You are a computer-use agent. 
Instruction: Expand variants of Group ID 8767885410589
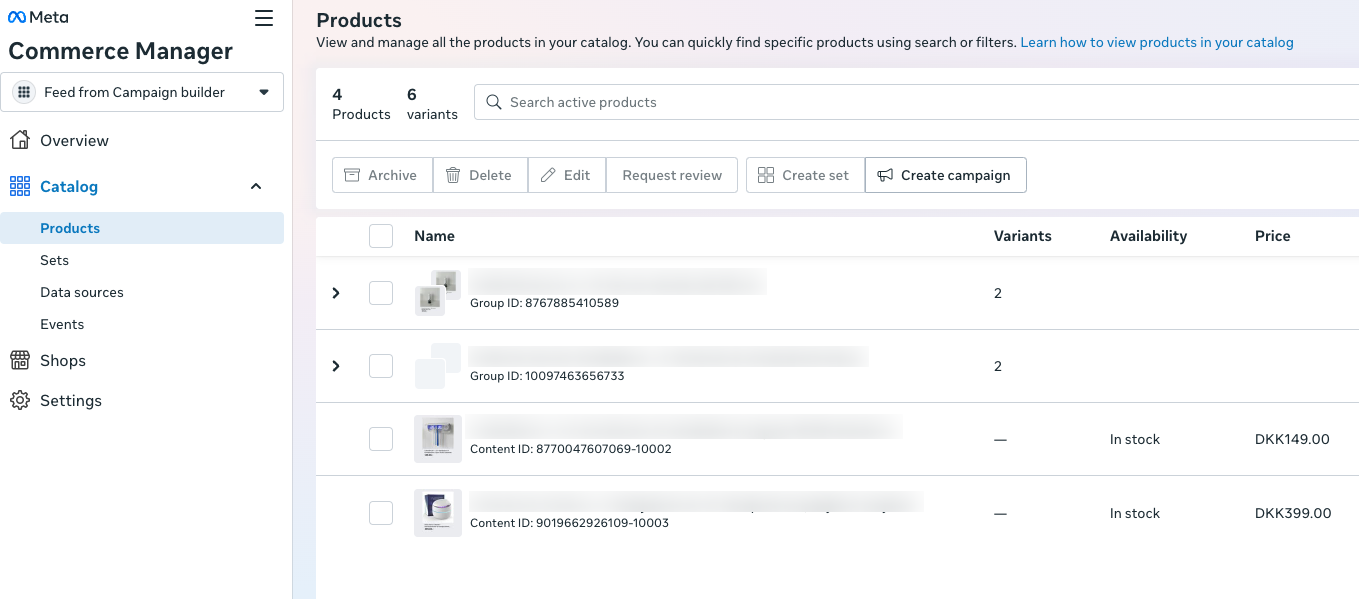click(x=336, y=293)
